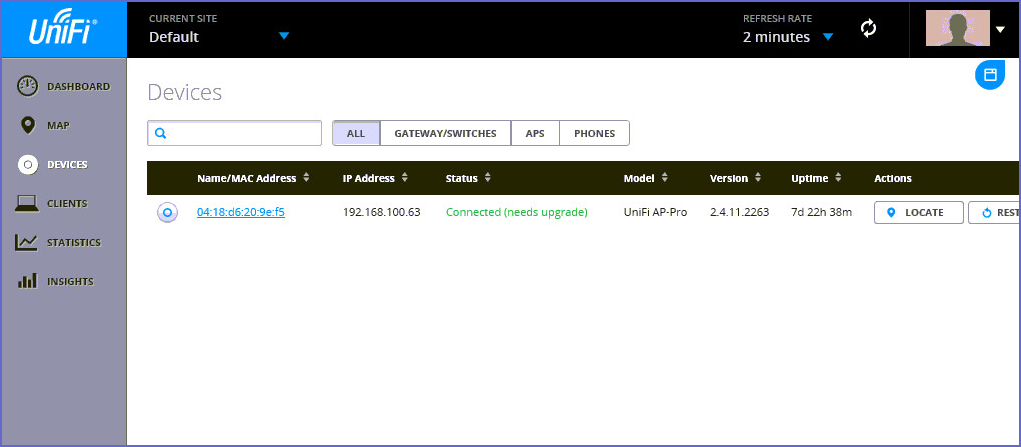This screenshot has height=447, width=1021.
Task: Click the uptime 7d 22h 38m cell
Action: point(822,212)
